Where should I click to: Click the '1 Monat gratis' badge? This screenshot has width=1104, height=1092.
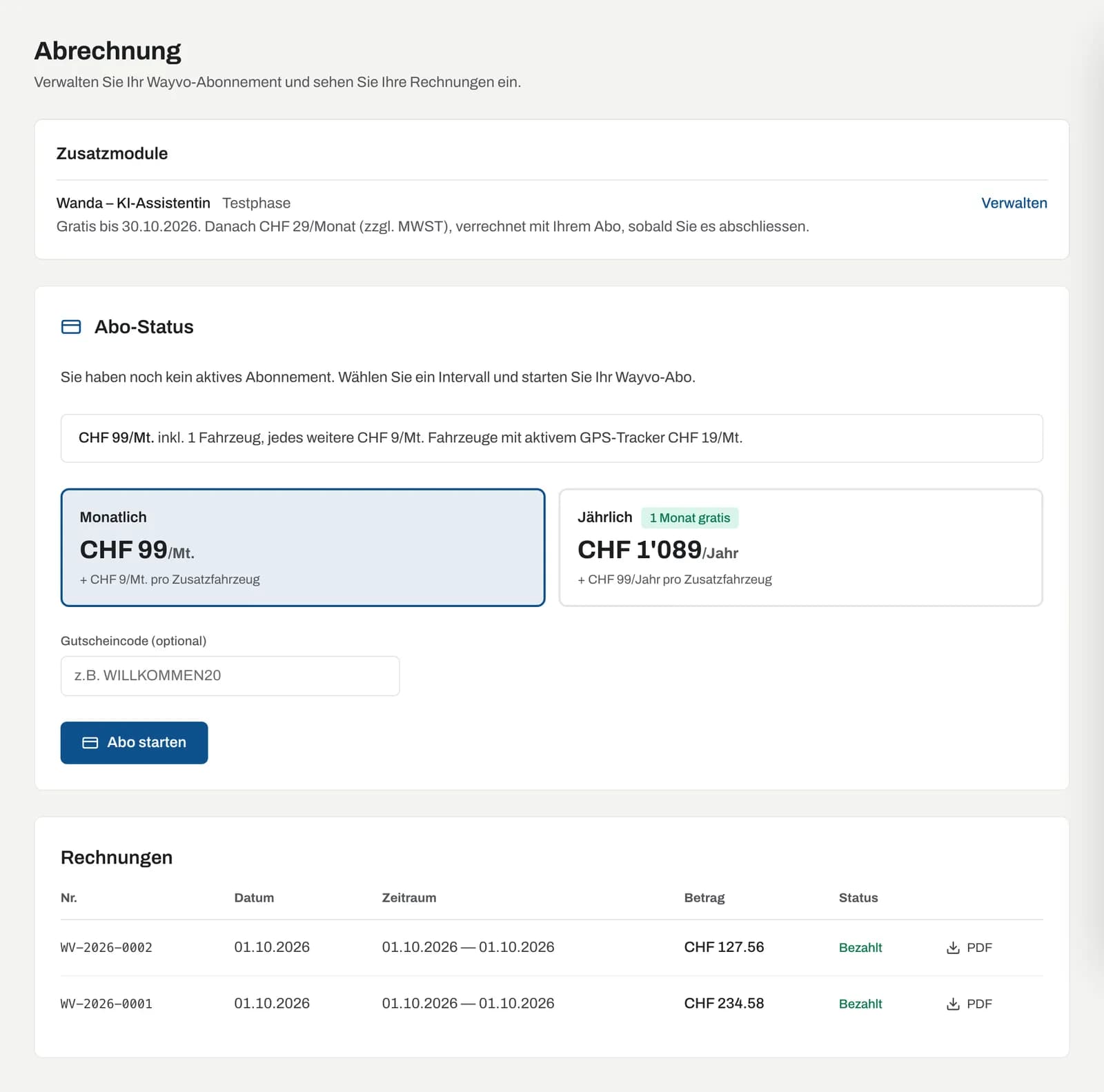coord(689,518)
